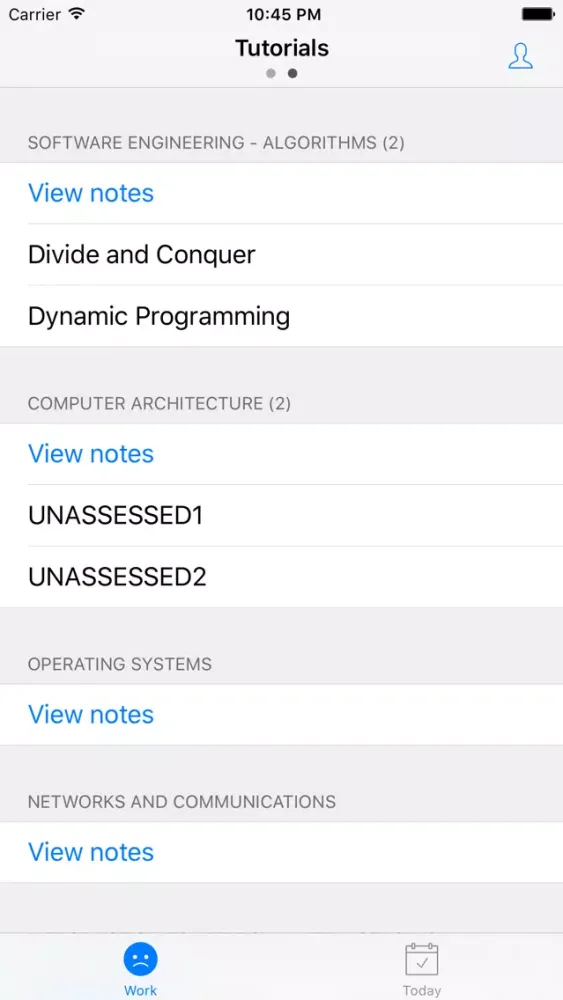Tap the Wi-Fi signal icon
The image size is (563, 1000).
click(77, 13)
